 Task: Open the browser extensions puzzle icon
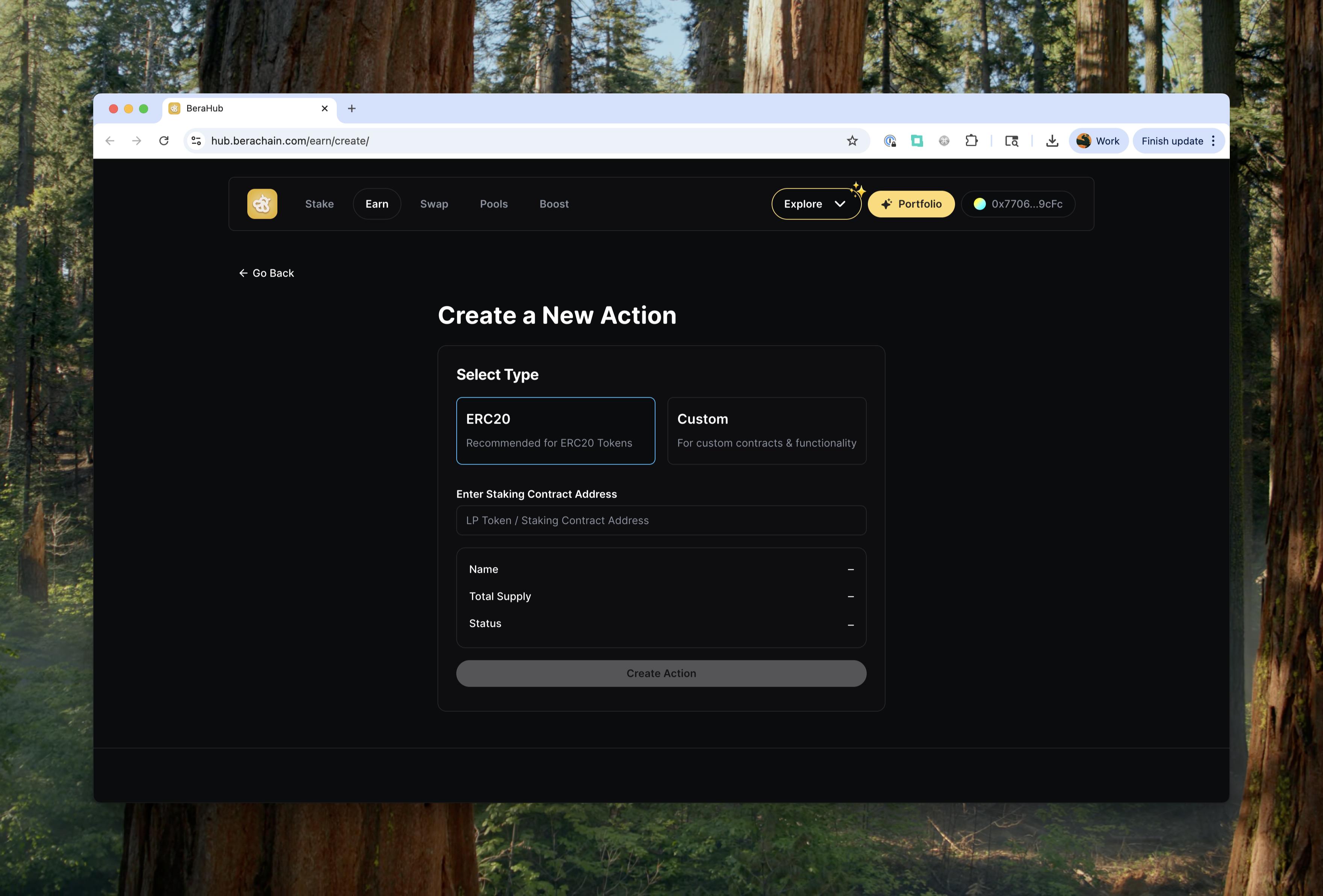pyautogui.click(x=971, y=141)
